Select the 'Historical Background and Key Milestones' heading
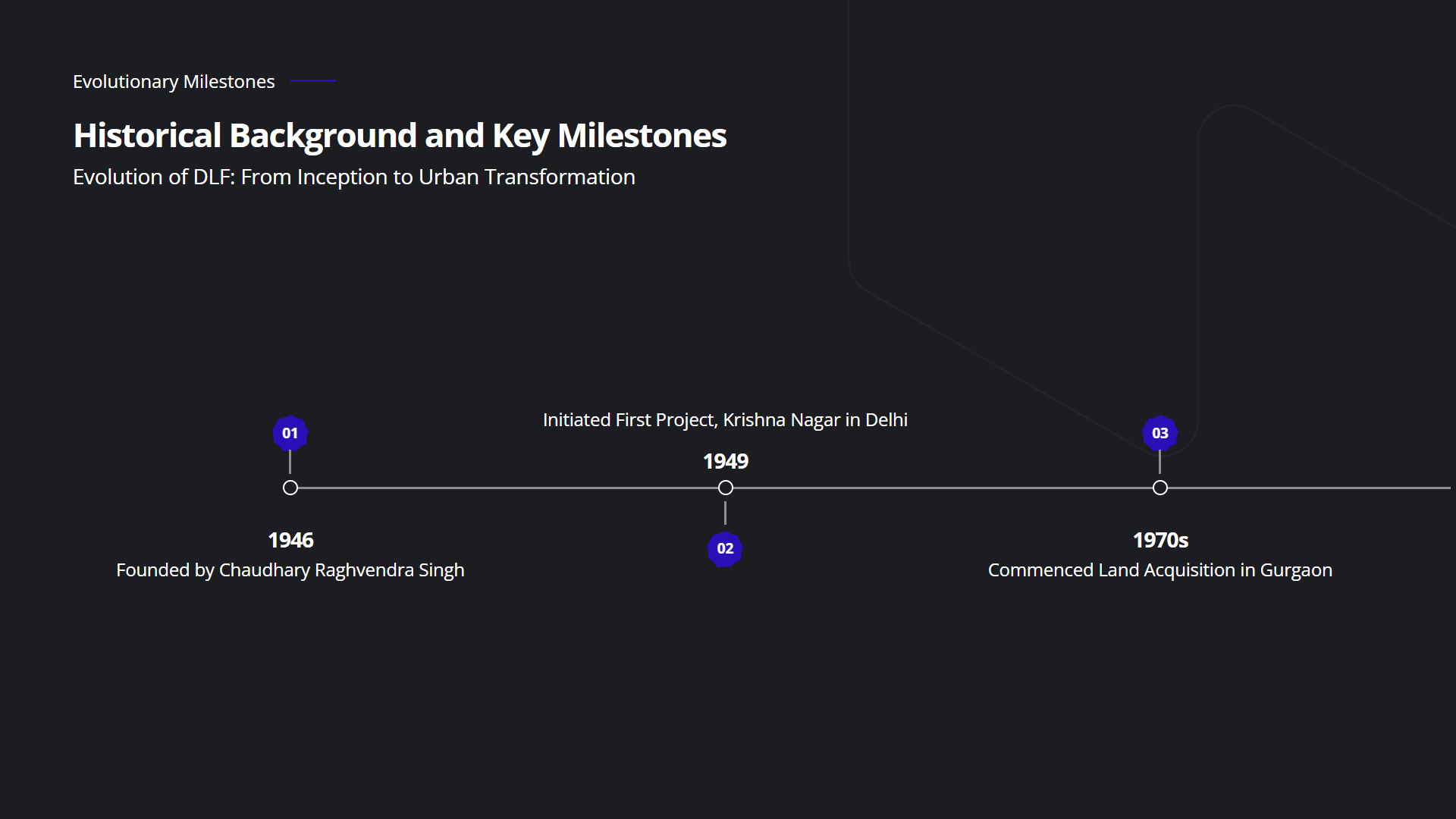Screen dimensions: 1456x819 coord(400,136)
